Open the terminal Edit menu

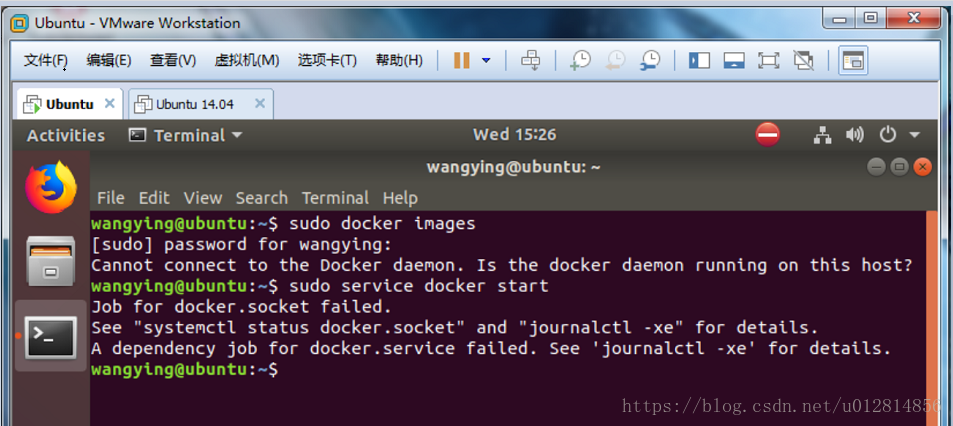coord(154,198)
